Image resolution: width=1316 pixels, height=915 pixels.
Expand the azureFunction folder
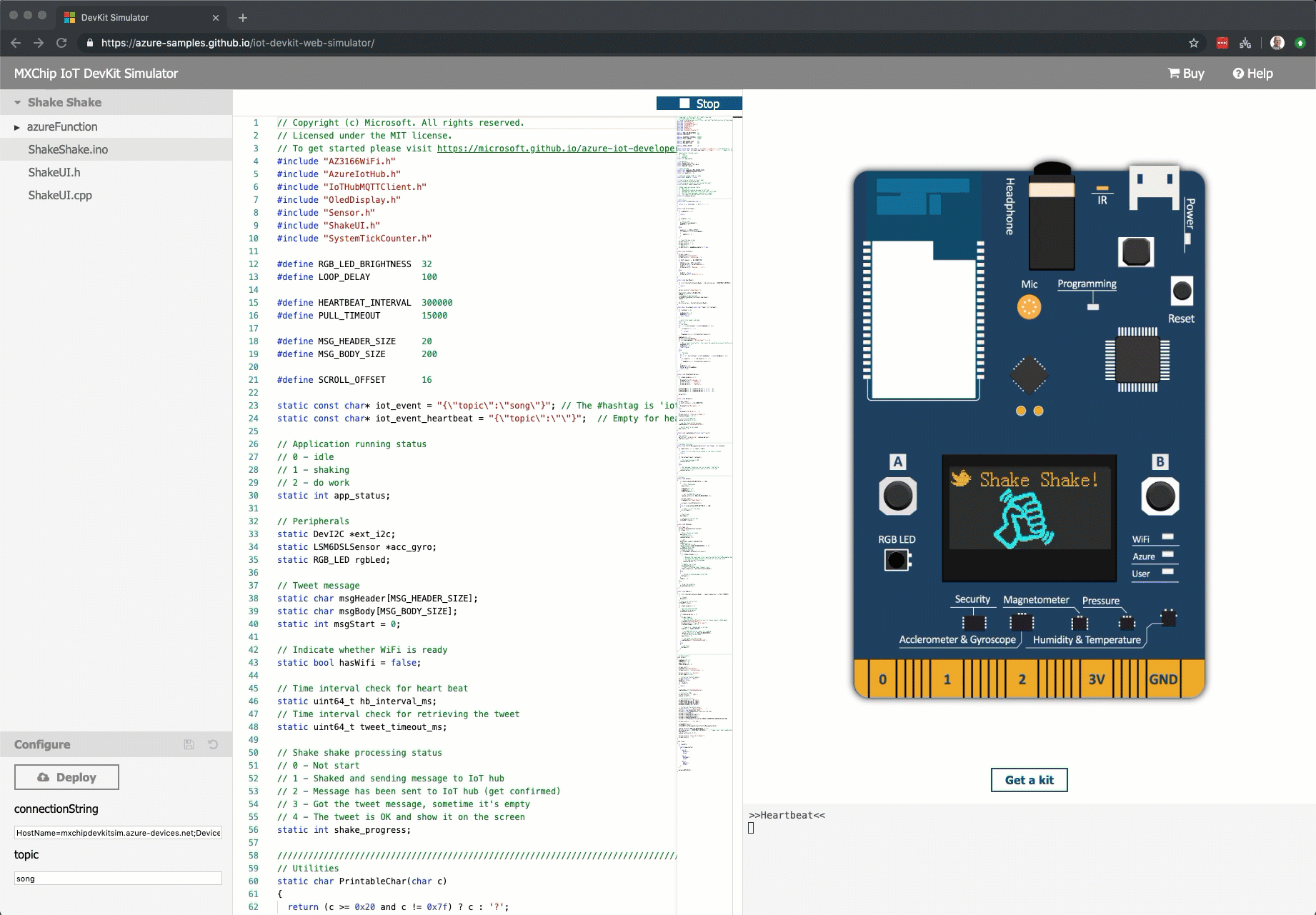(x=16, y=126)
